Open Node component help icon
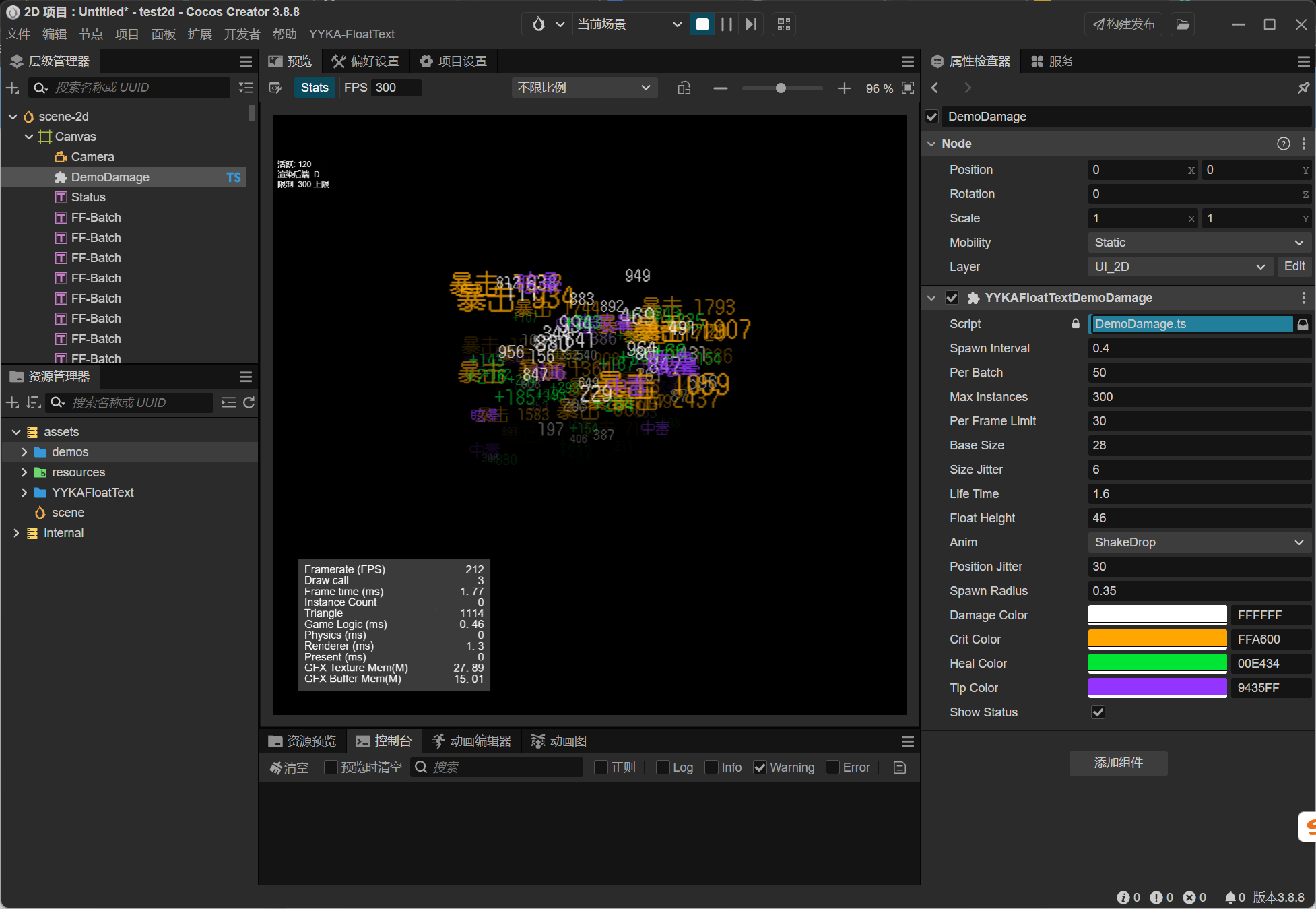Screen dimensions: 1316x909 point(1283,144)
